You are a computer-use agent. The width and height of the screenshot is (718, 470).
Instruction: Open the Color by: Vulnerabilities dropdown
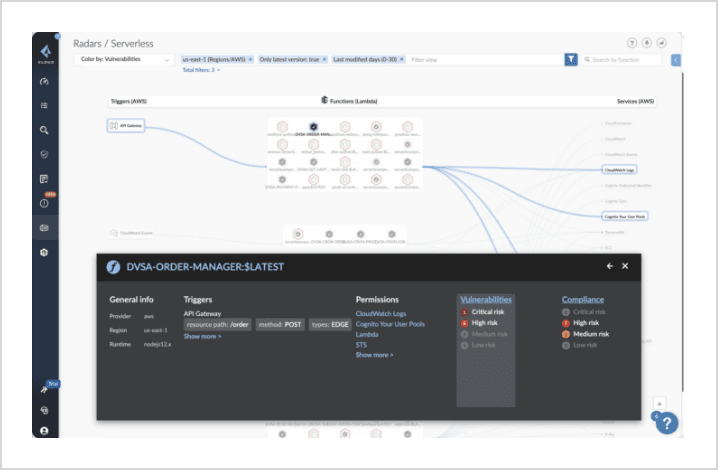click(124, 60)
